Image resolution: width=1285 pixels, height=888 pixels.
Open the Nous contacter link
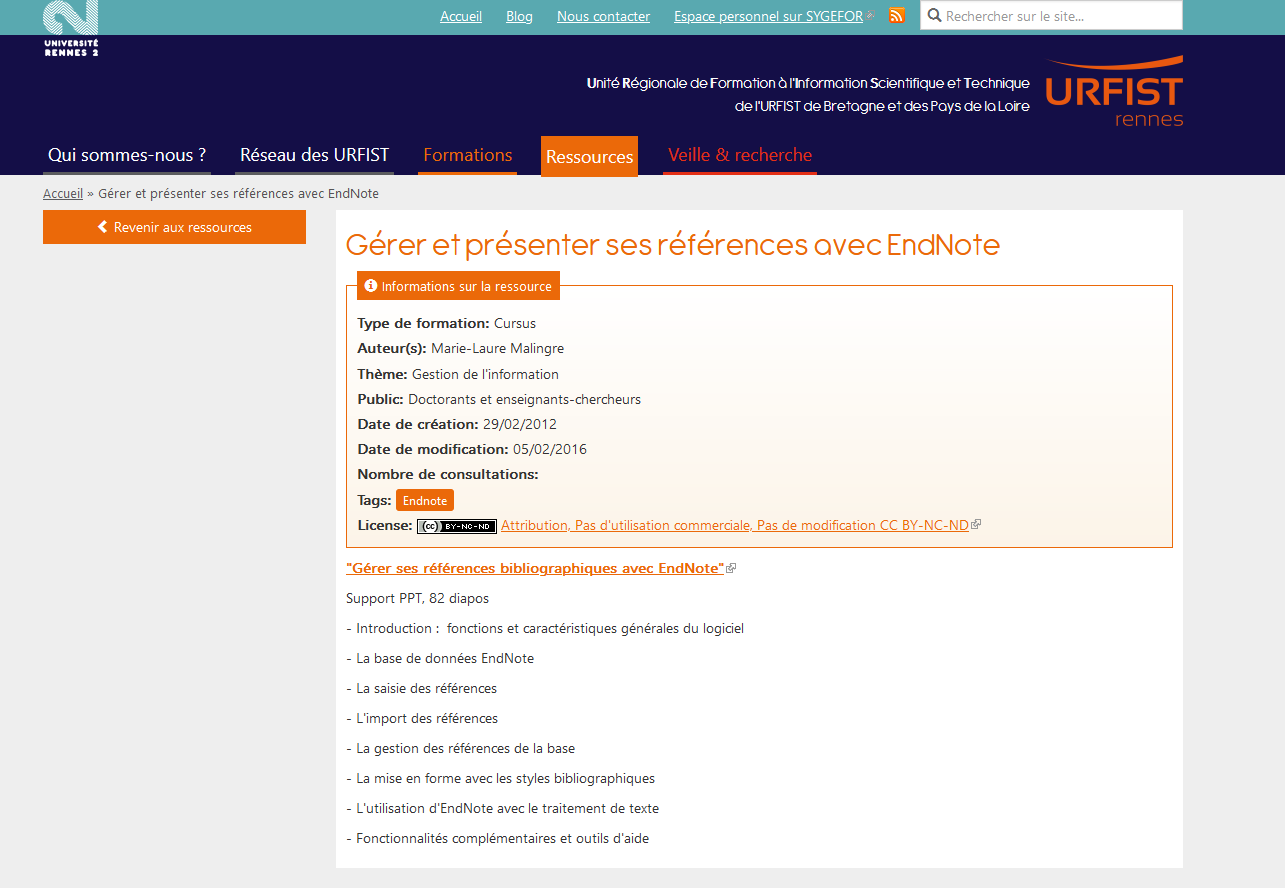[604, 16]
